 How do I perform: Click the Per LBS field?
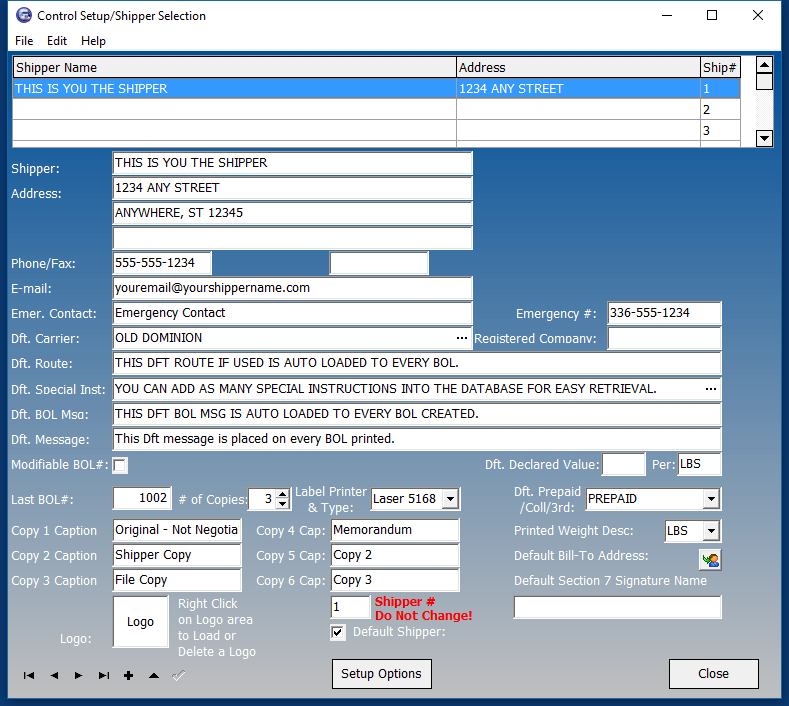(x=699, y=464)
